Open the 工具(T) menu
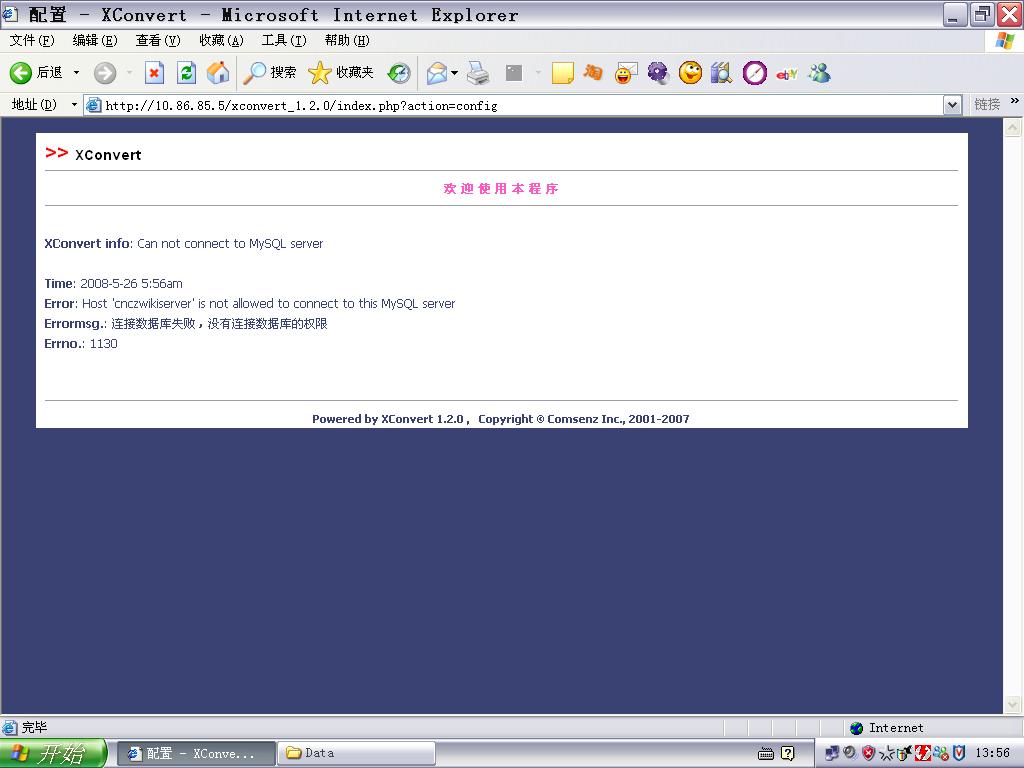Viewport: 1024px width, 768px height. (x=284, y=40)
